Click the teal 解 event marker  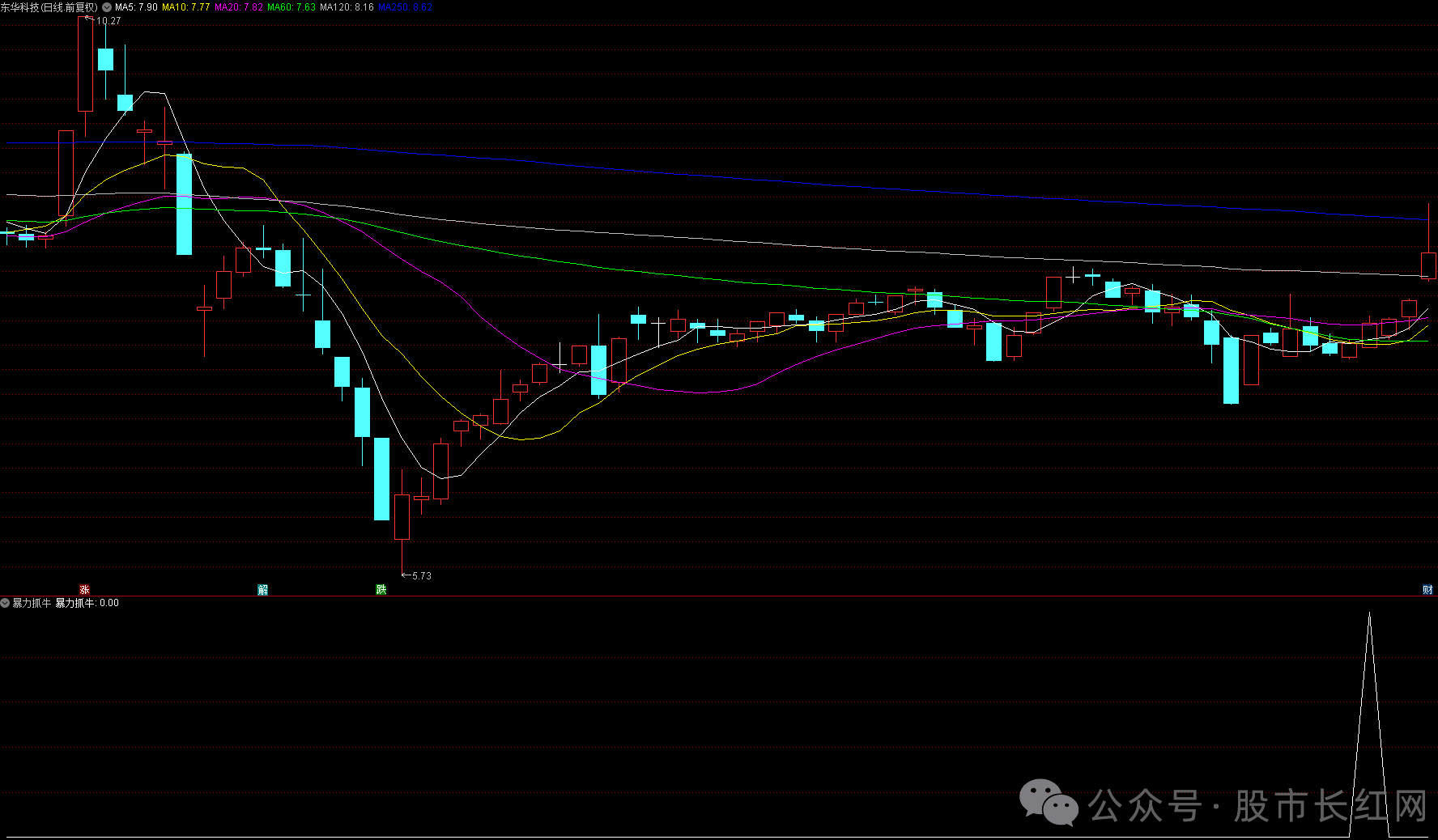tap(262, 590)
